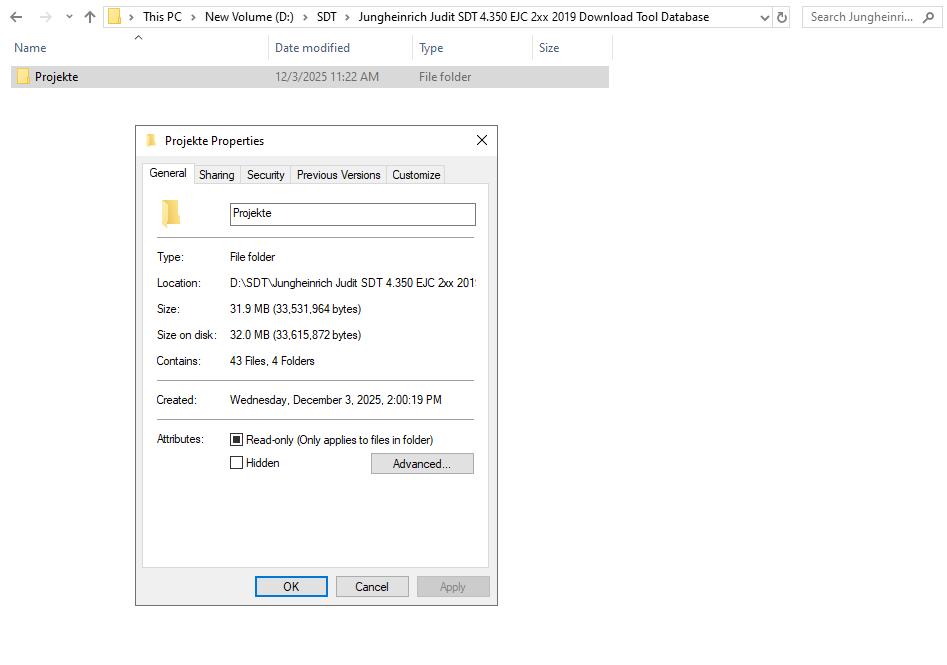Switch to the Sharing tab
Viewport: 947px width, 665px height.
pyautogui.click(x=217, y=174)
